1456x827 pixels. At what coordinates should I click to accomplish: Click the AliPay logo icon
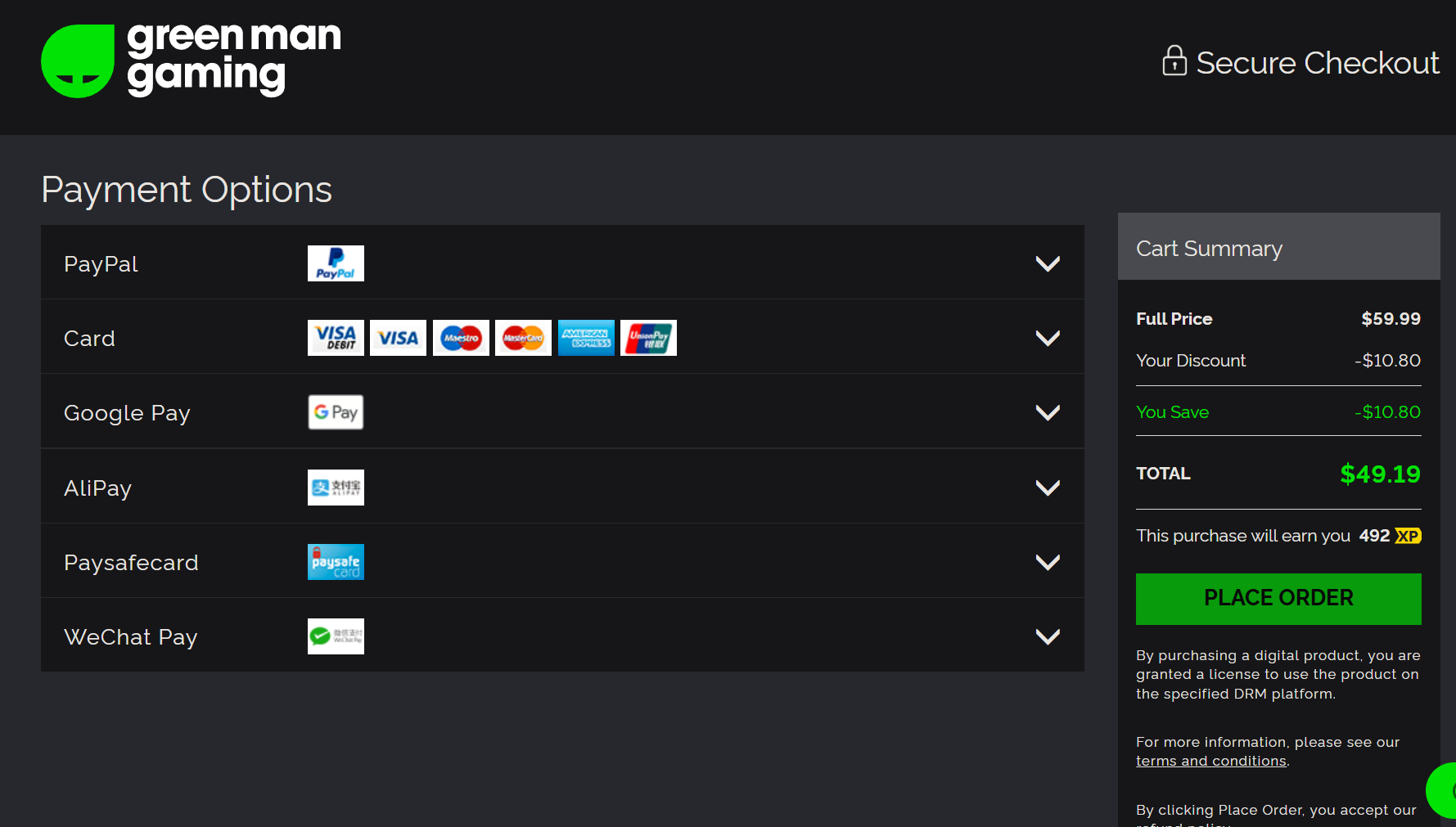(336, 488)
